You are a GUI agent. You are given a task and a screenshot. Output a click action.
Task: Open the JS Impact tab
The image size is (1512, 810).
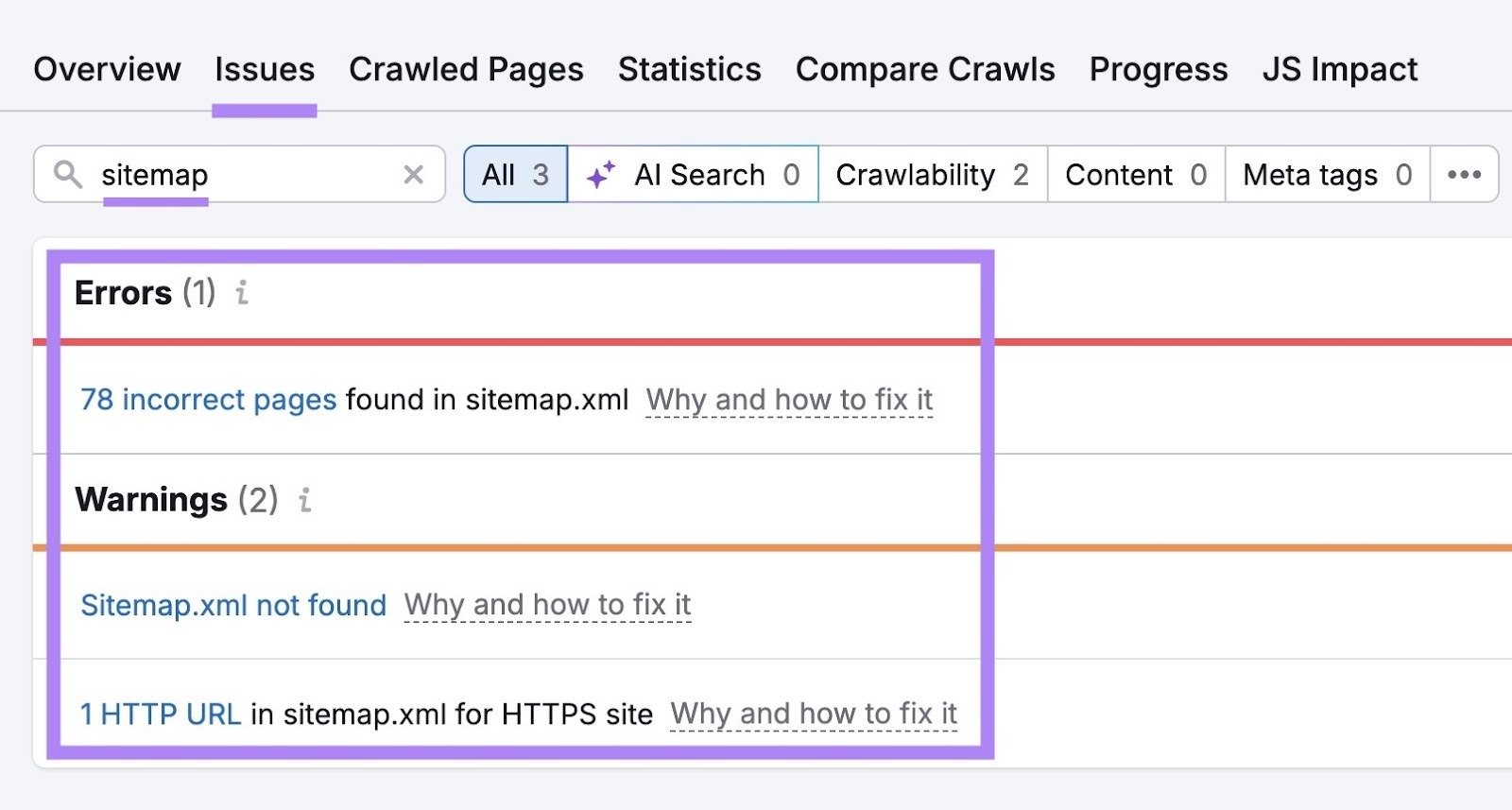click(1340, 69)
